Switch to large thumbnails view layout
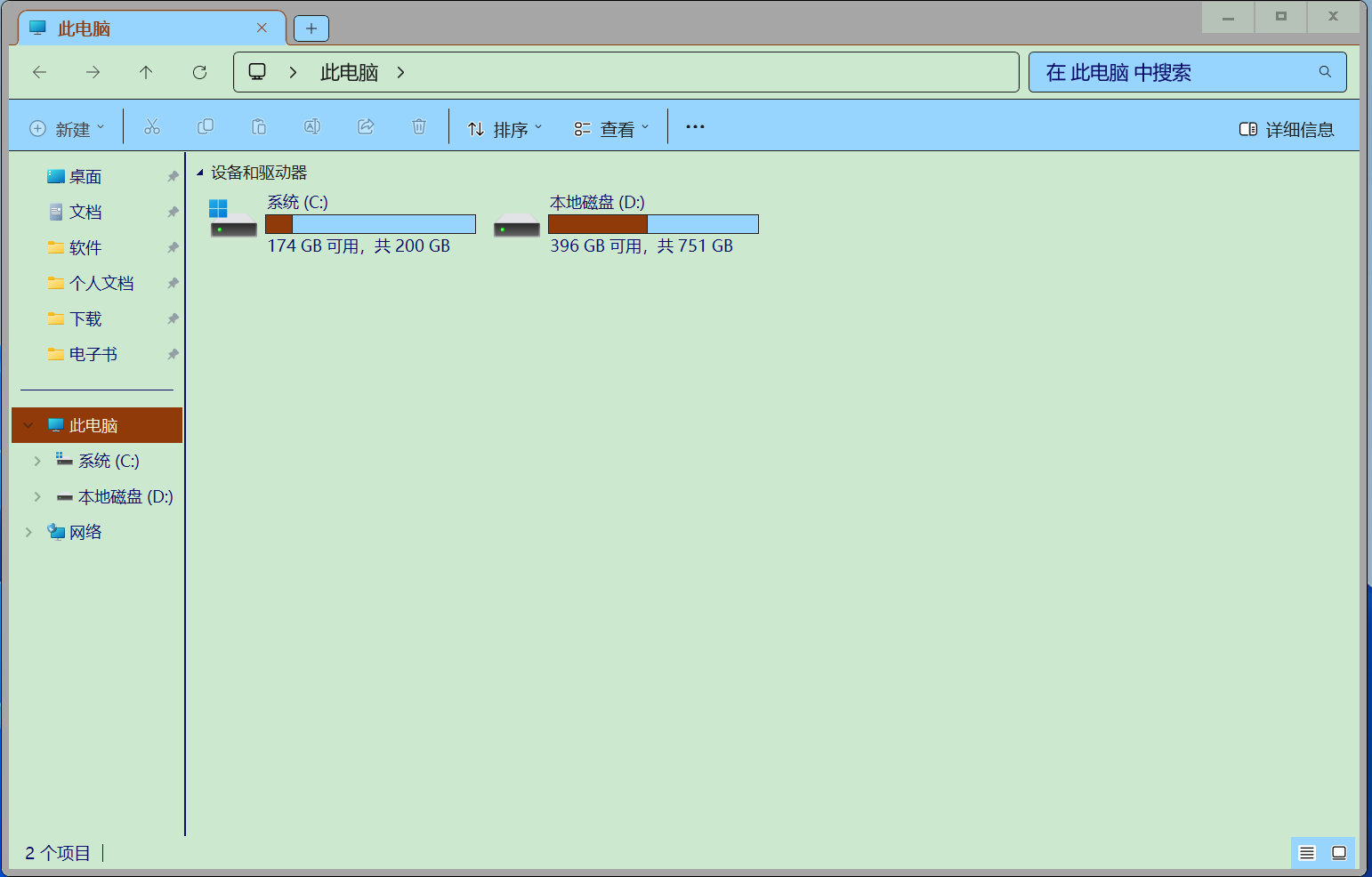 [x=1339, y=853]
